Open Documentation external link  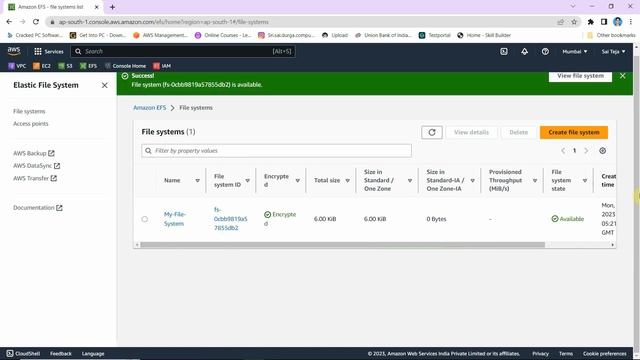point(38,208)
